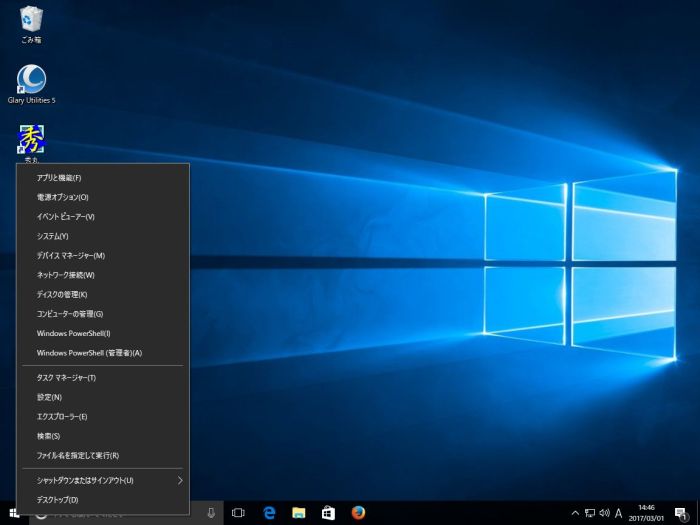The image size is (700, 525).
Task: Open Firefox from the taskbar
Action: (x=358, y=512)
